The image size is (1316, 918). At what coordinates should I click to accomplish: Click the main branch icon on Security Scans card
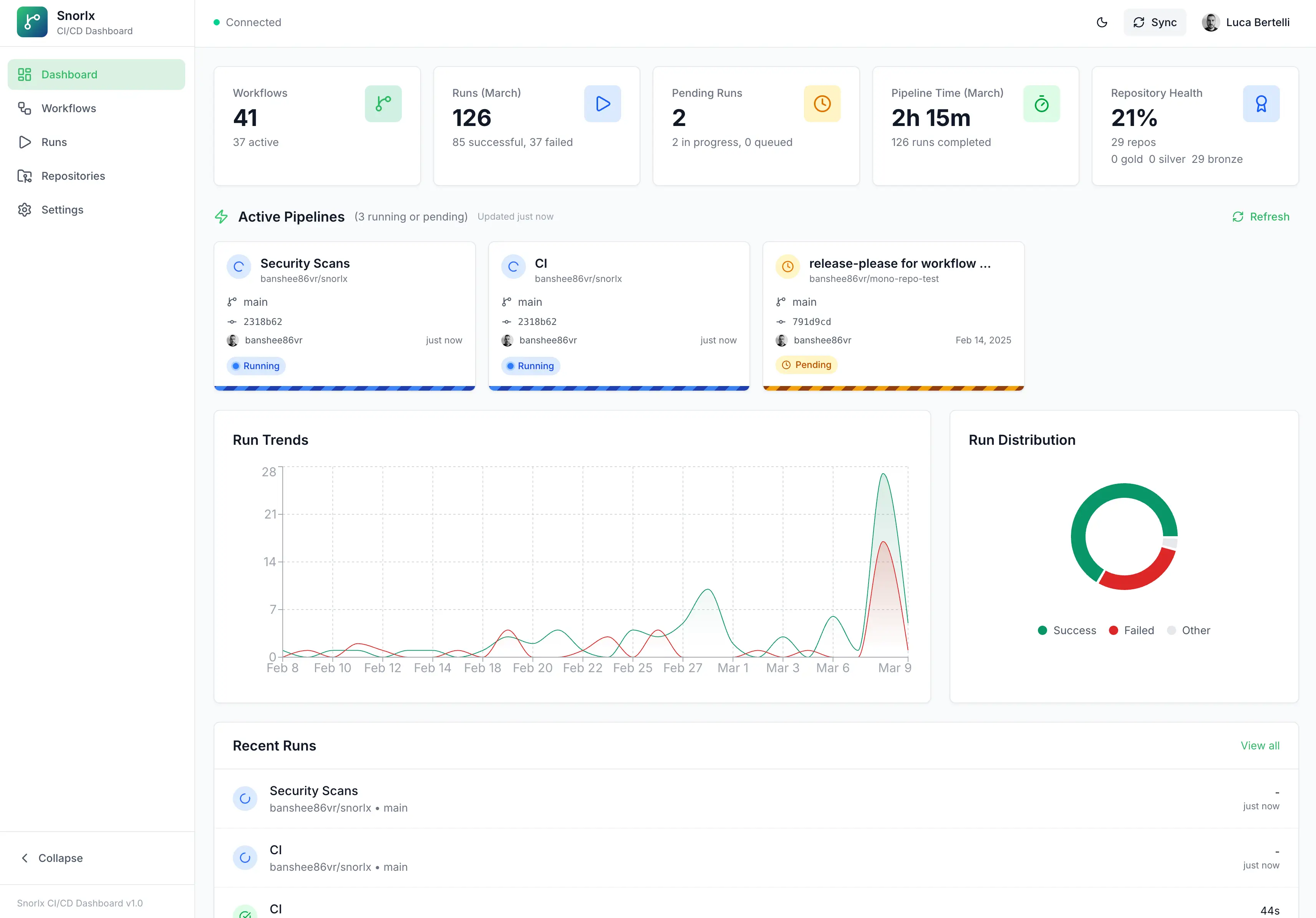232,302
